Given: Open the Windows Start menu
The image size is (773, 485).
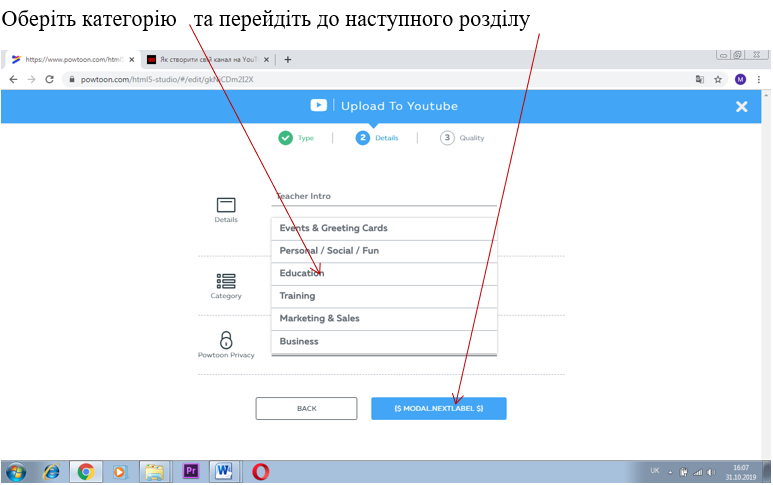Looking at the screenshot, I should click(x=16, y=472).
